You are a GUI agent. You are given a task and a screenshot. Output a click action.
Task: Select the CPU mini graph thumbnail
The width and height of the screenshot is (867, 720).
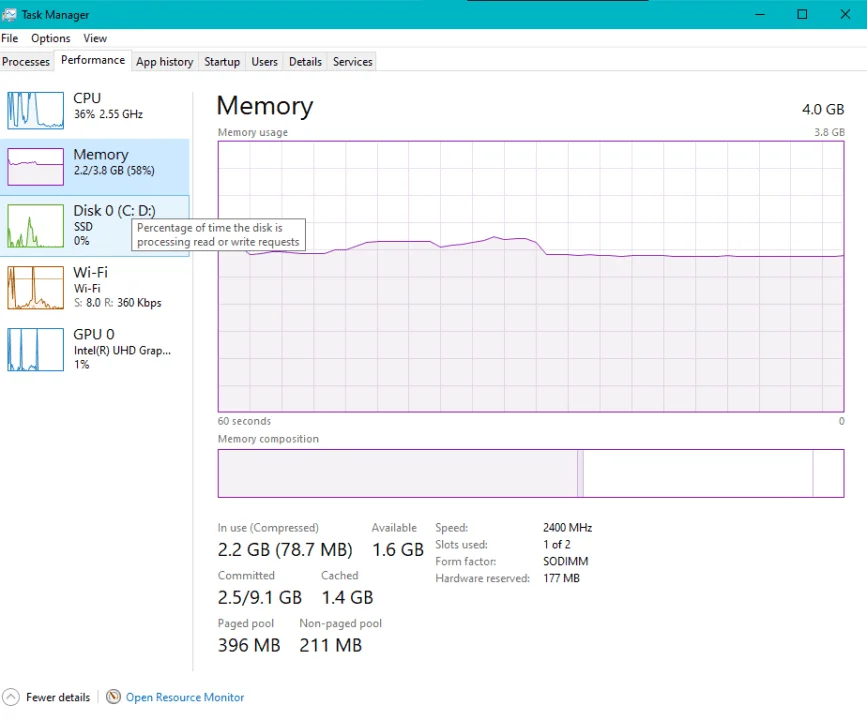(x=35, y=111)
